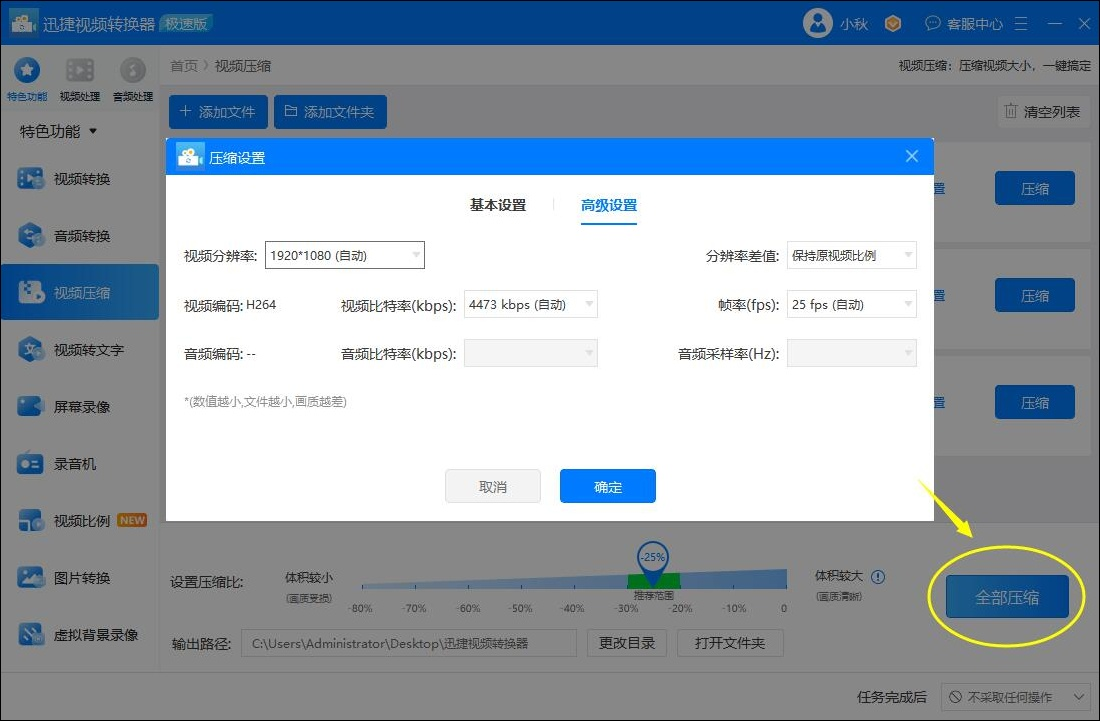Click the 更改目录 button
This screenshot has height=721, width=1100.
(626, 643)
